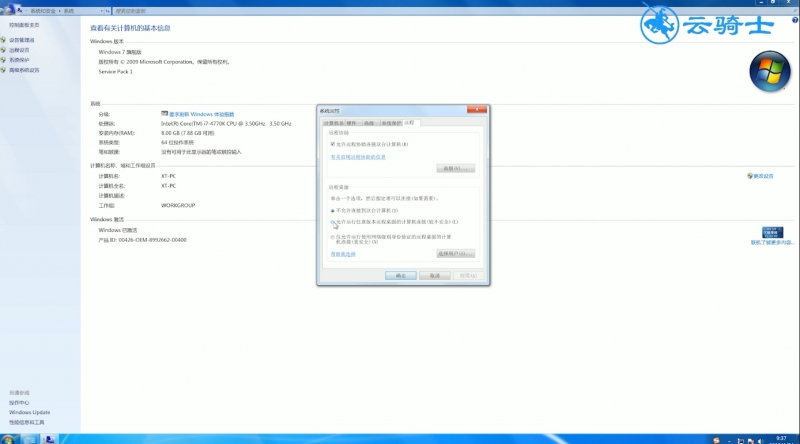Select 允许运行任意版本远程桌面 radio option

coord(333,222)
